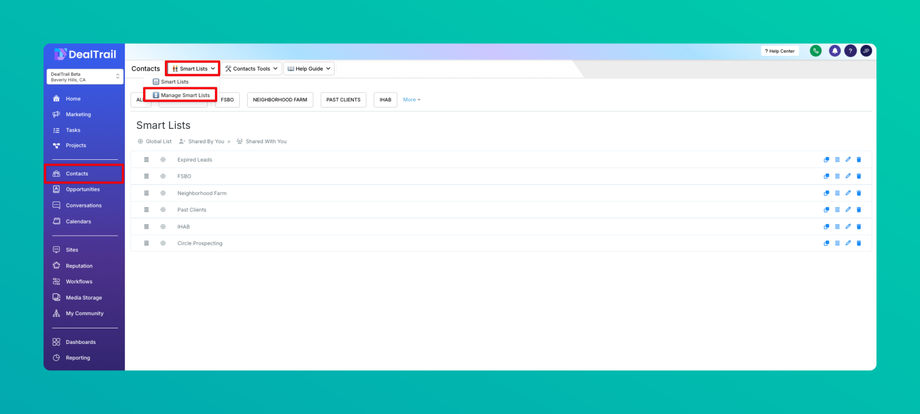Screen dimensions: 920x414
Task: Open the DealTrail Beta account switcher
Action: pos(85,77)
